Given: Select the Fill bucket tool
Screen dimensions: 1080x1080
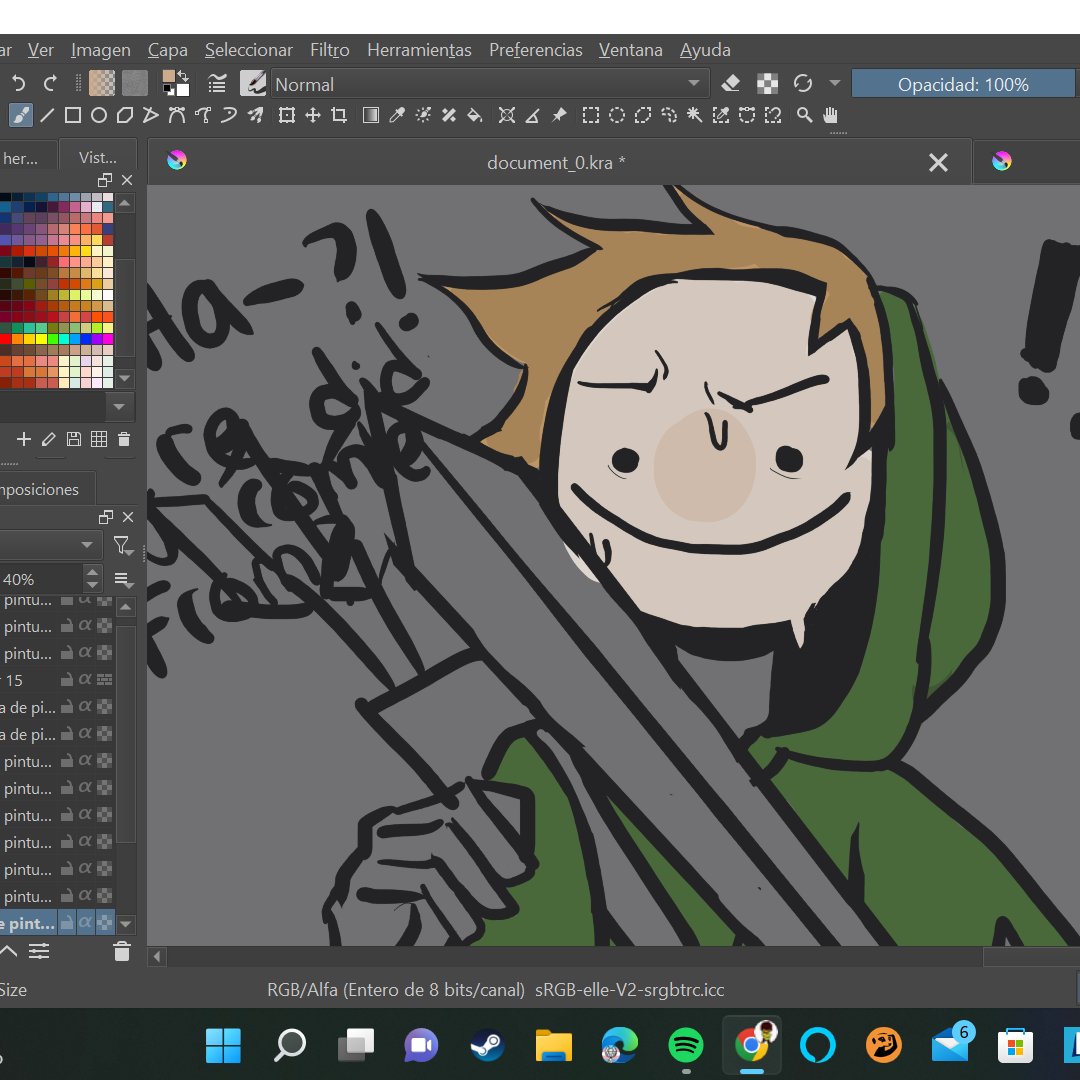Looking at the screenshot, I should (475, 115).
